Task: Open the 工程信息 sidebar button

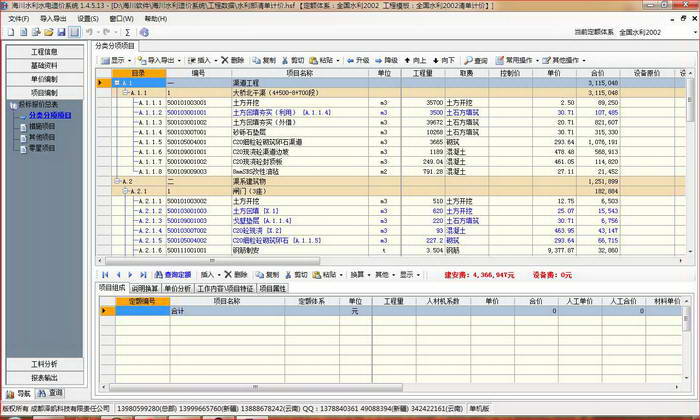Action: pos(45,52)
